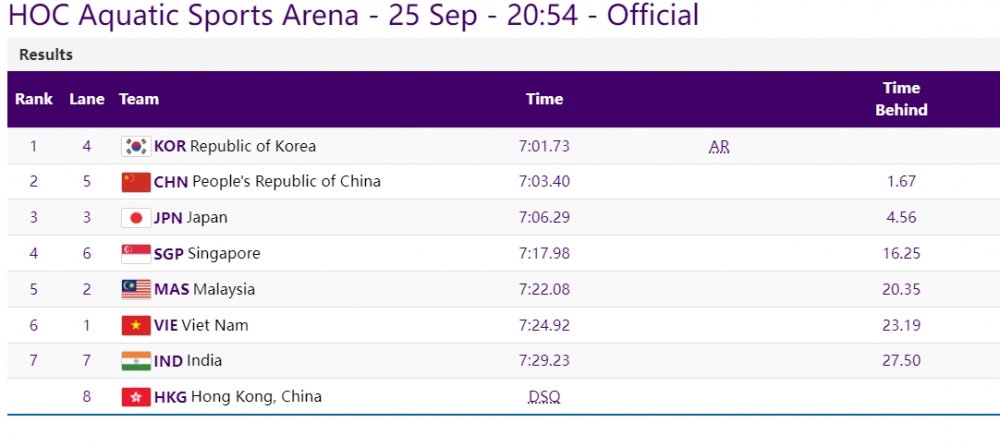Open the JPN Japan team link
The height and width of the screenshot is (447, 1000).
(x=191, y=217)
